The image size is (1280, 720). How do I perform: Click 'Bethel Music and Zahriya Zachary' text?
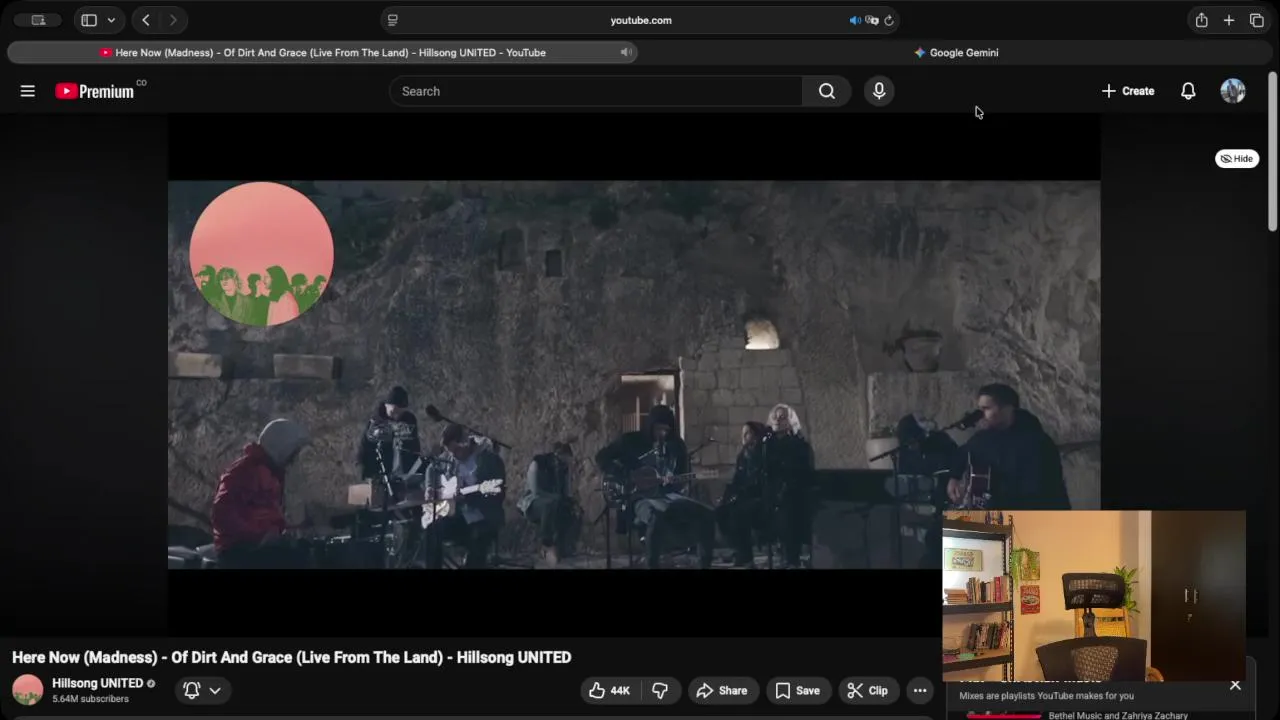click(x=1118, y=716)
